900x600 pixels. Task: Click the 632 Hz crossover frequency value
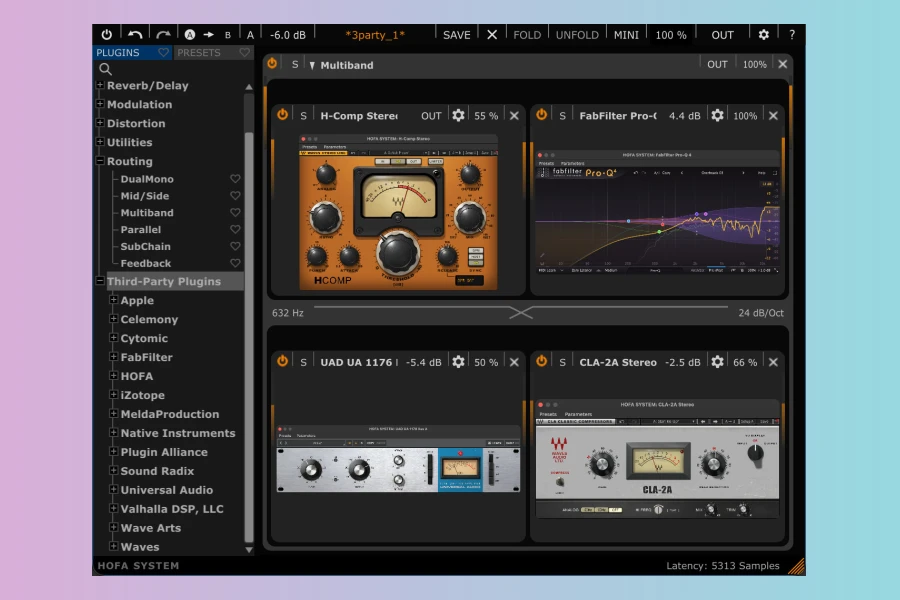pyautogui.click(x=288, y=313)
